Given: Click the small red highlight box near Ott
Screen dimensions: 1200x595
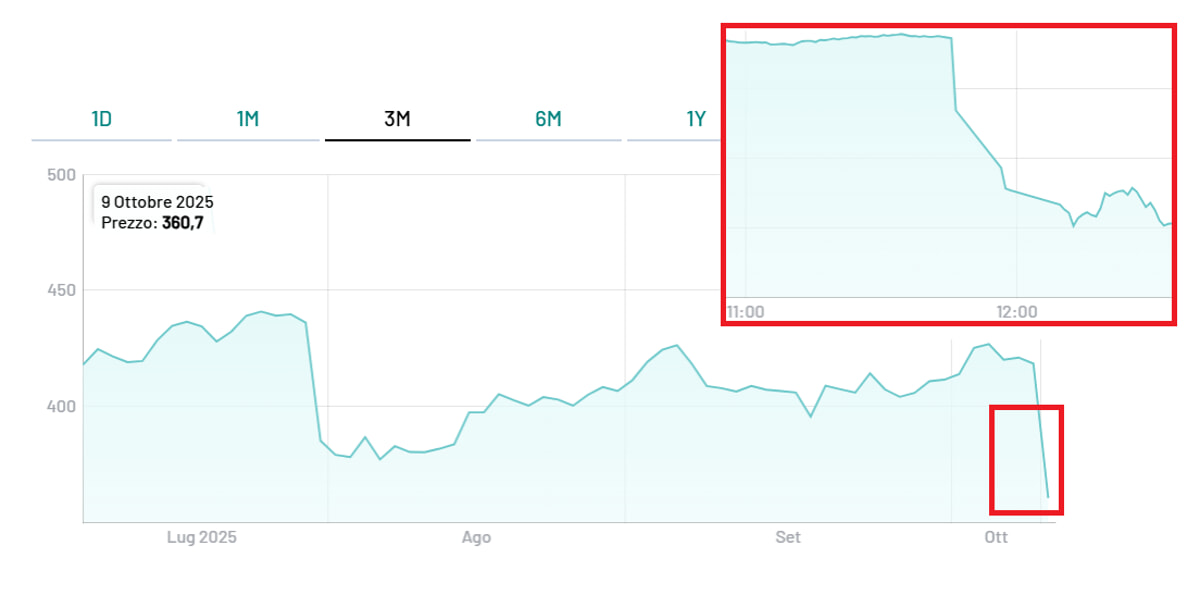Looking at the screenshot, I should (1026, 460).
